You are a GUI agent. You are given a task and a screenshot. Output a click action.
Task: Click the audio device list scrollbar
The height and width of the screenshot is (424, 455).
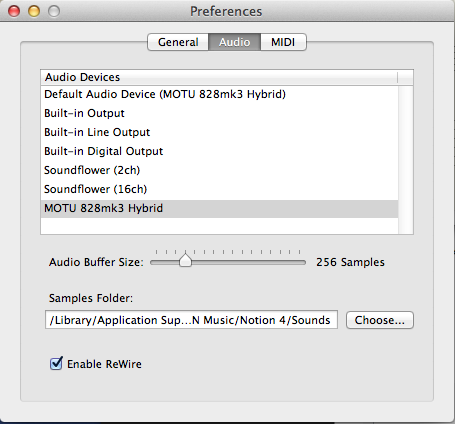(x=406, y=160)
